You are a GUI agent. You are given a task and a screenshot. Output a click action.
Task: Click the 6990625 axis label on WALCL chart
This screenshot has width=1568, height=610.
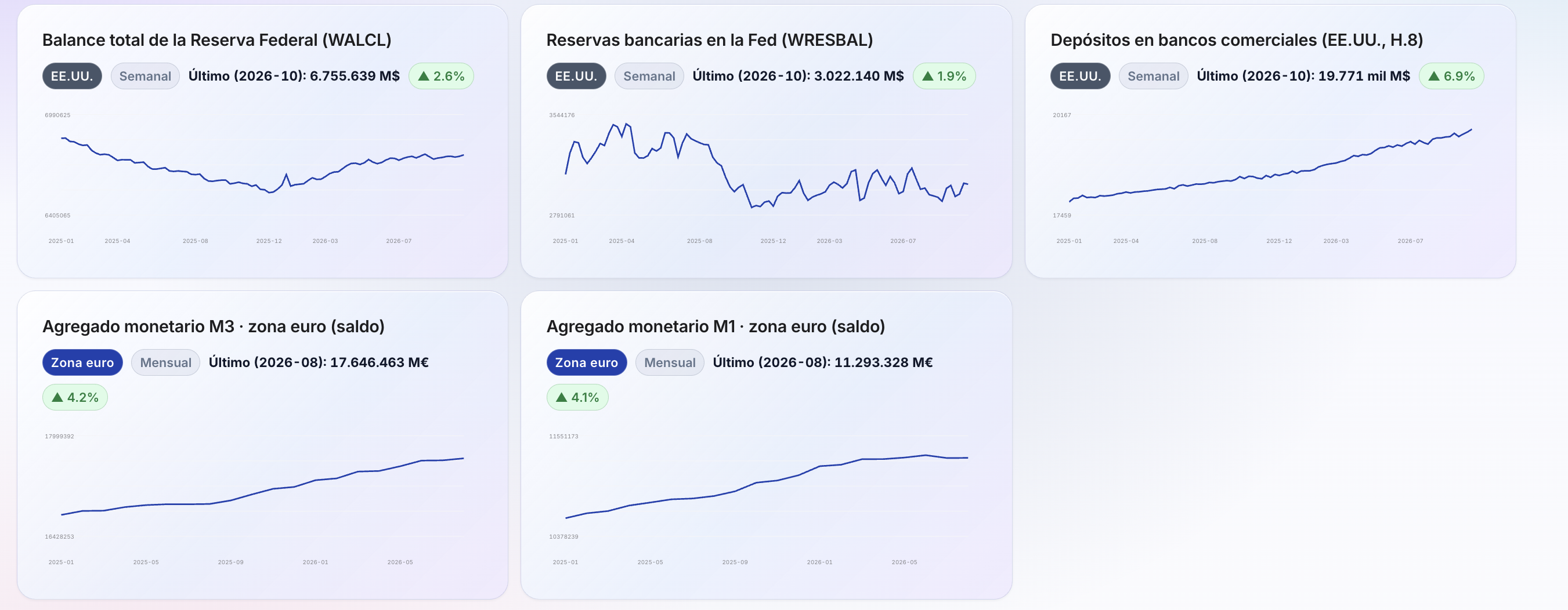(x=57, y=115)
